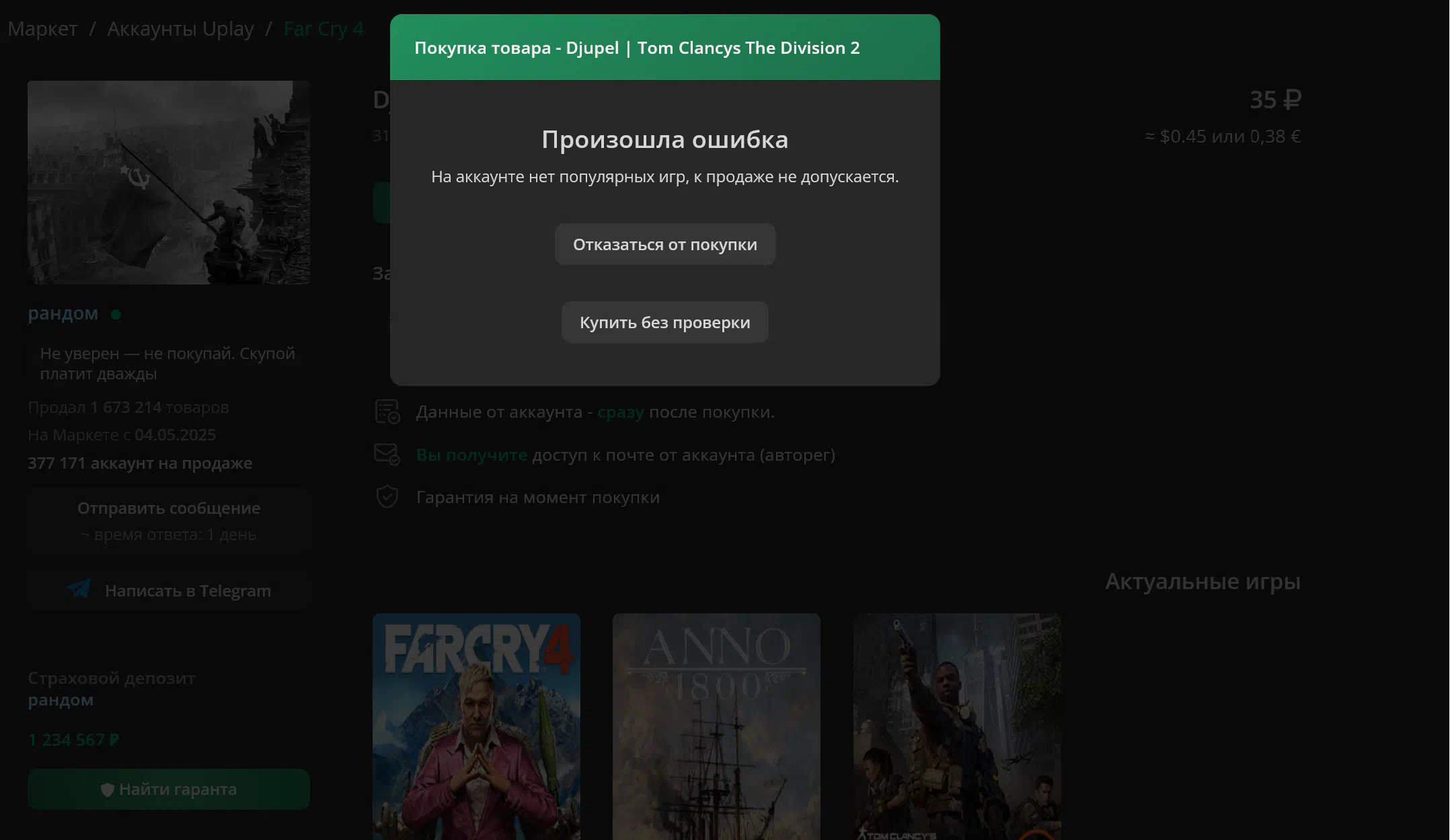
Task: Open the Tom Clancy's Division game cover
Action: 957,726
